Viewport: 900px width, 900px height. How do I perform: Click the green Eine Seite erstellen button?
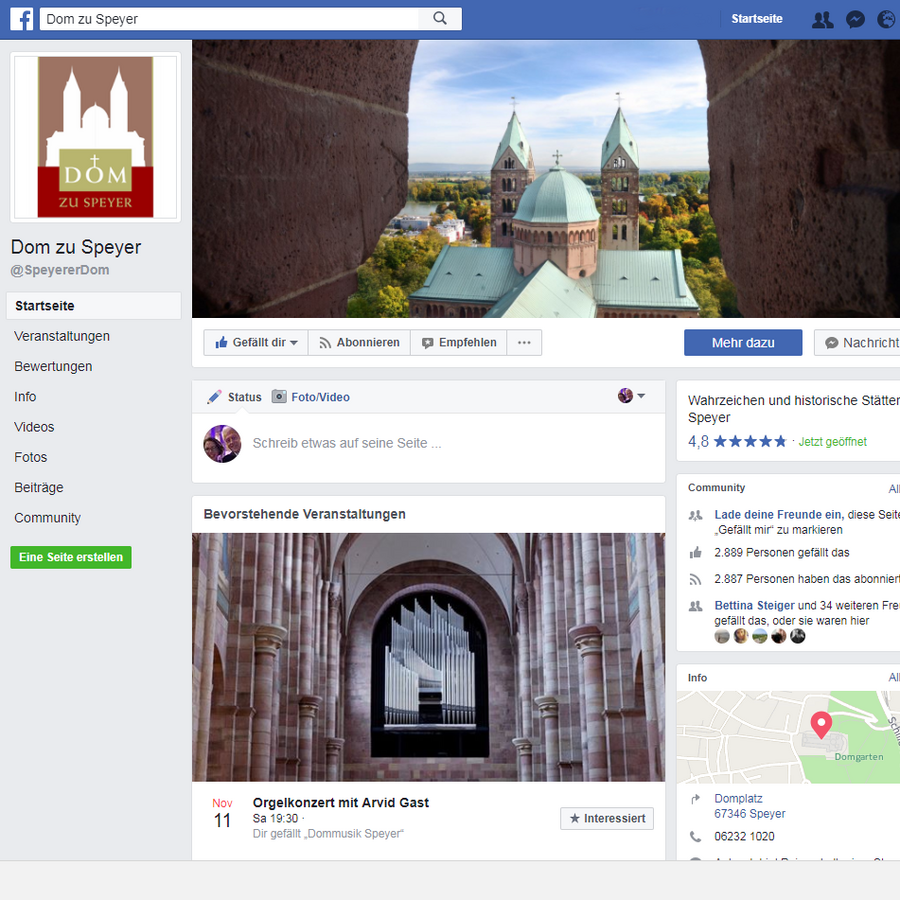(71, 557)
